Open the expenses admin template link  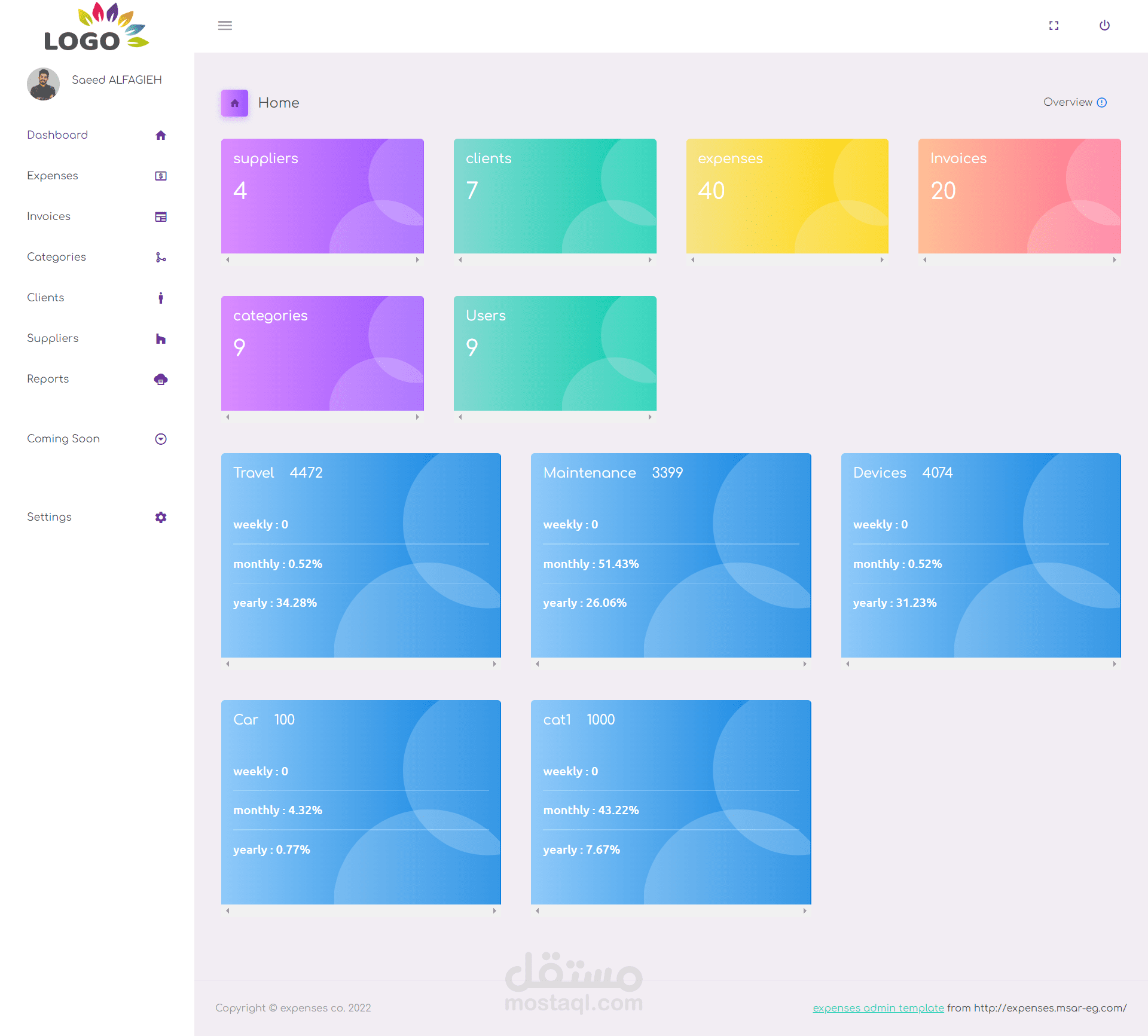[878, 1008]
